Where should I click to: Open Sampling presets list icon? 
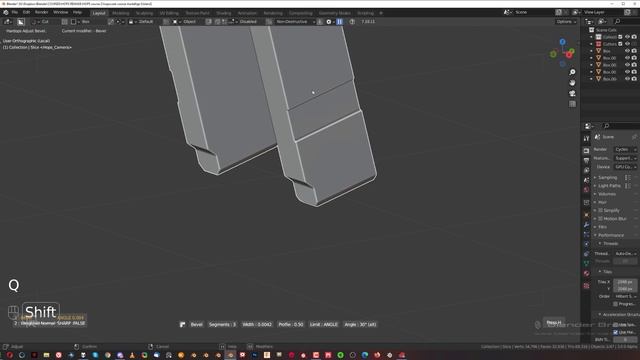[x=627, y=178]
